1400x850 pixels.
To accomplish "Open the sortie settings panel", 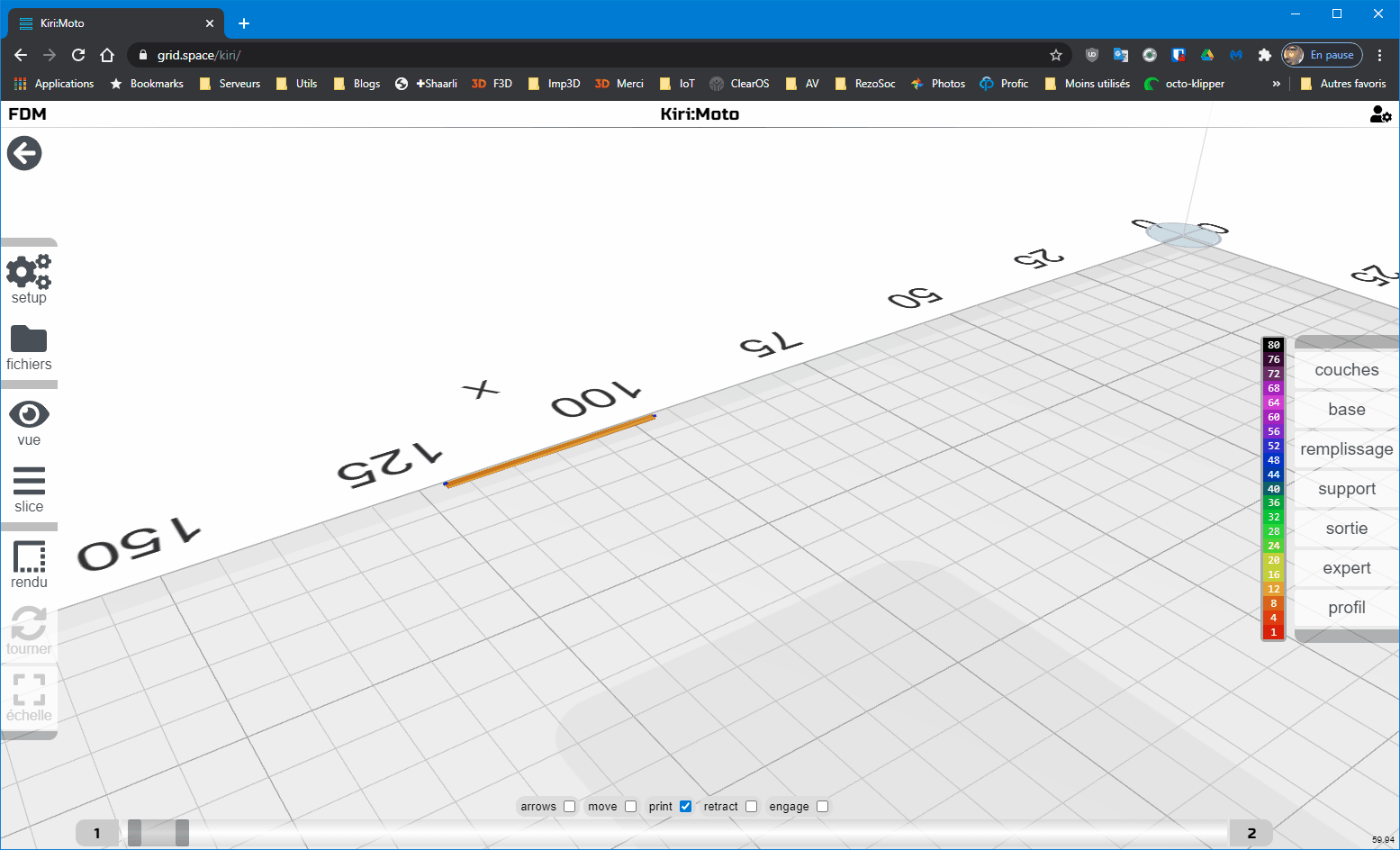I will pos(1346,529).
